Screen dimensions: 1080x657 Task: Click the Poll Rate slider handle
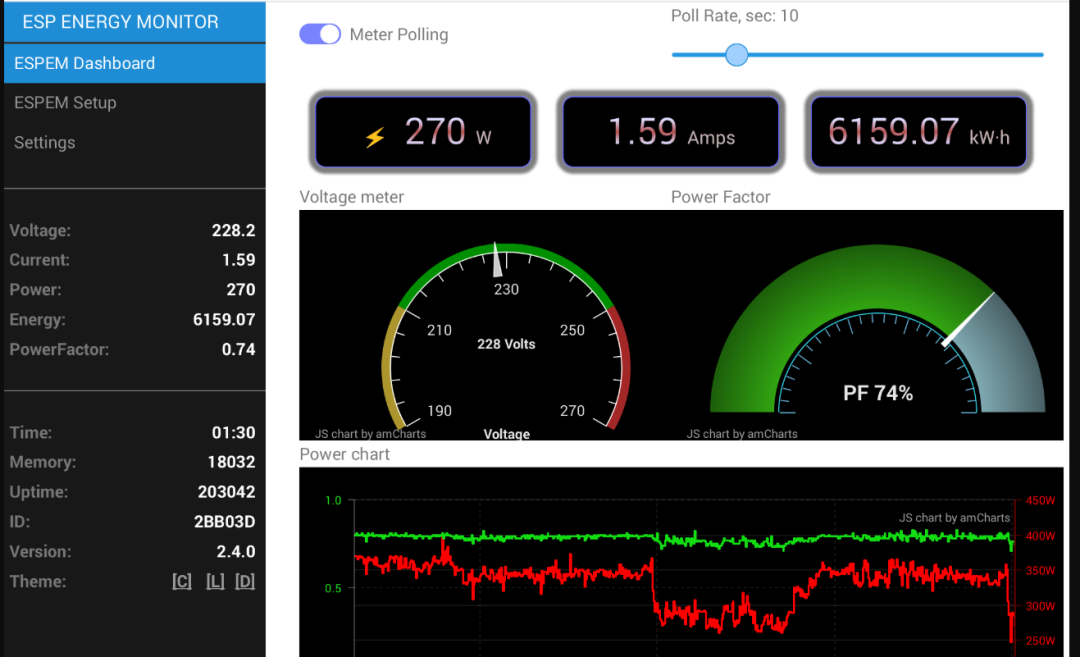pos(736,54)
